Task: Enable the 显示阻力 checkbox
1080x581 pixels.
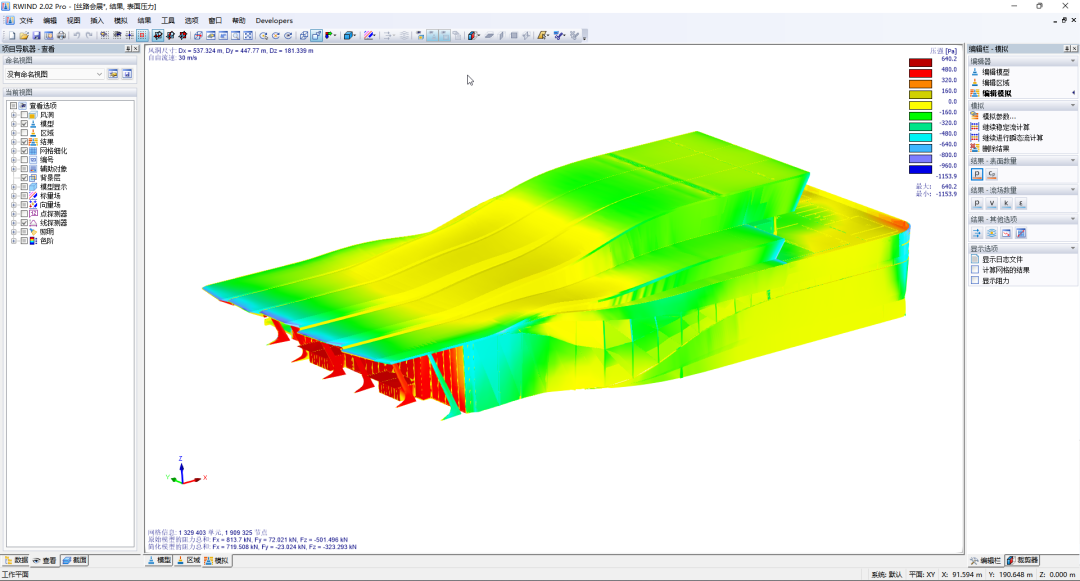Action: click(975, 281)
